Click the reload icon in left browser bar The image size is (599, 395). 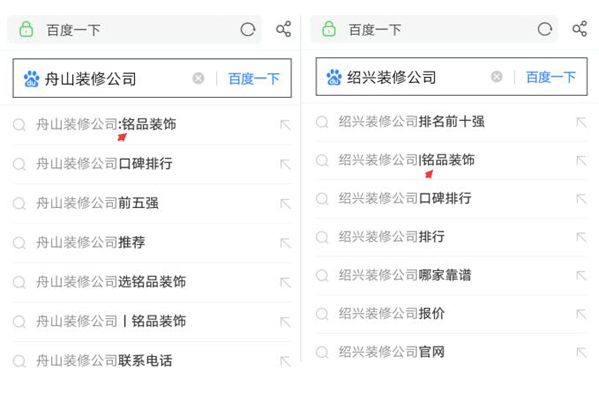pos(248,29)
